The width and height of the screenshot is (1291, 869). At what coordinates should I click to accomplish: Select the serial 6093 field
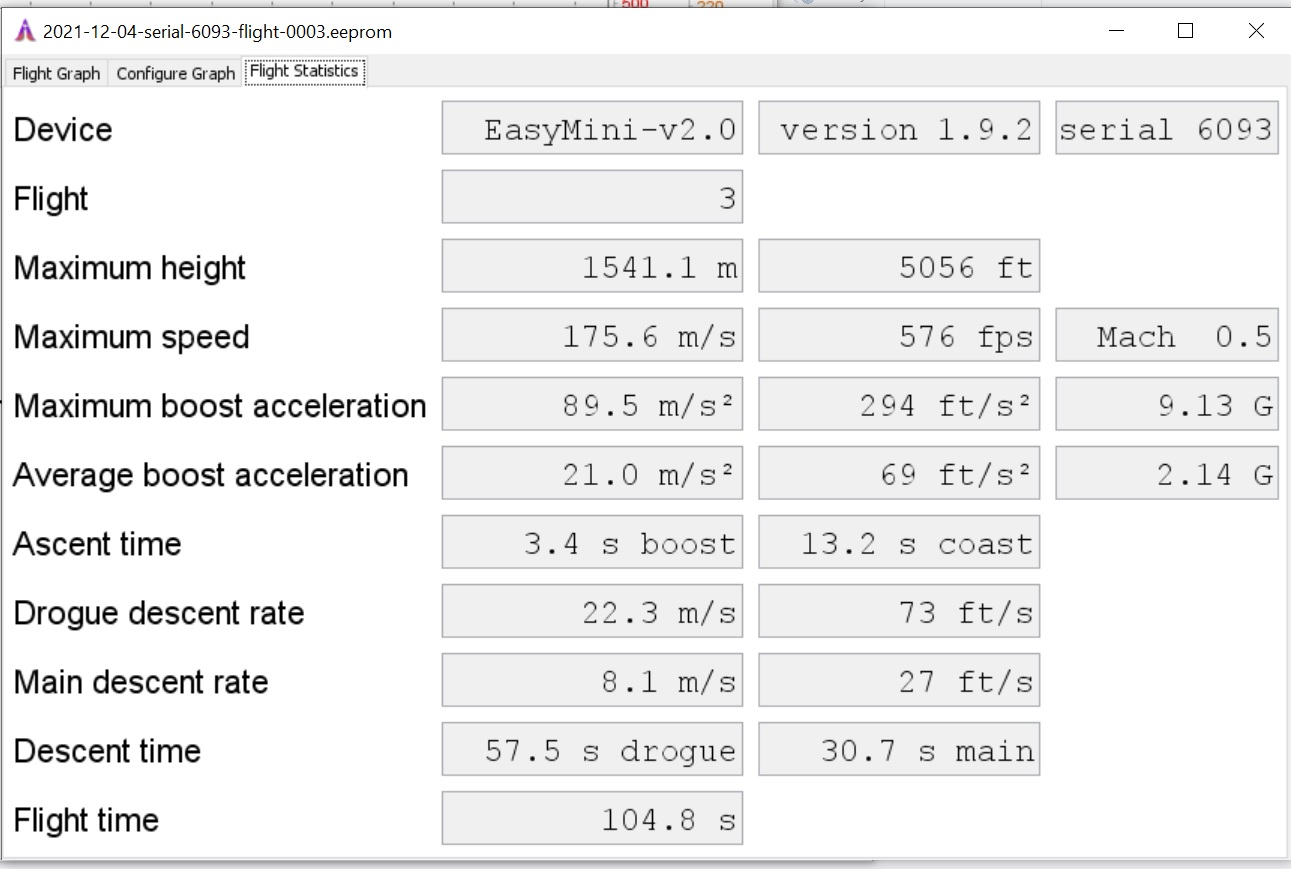(x=1166, y=129)
